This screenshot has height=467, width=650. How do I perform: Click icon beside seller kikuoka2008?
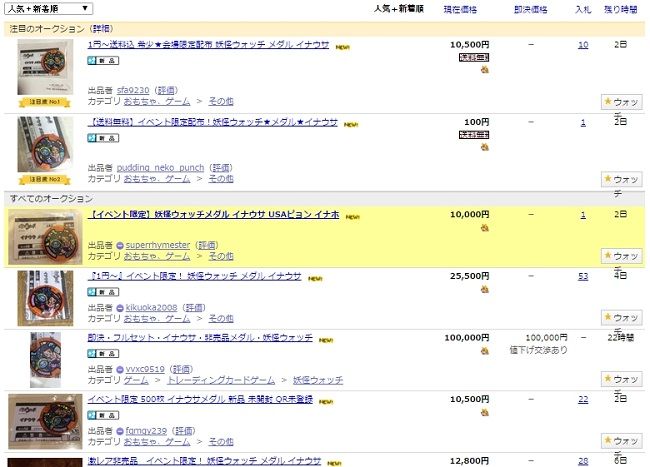pyautogui.click(x=120, y=308)
